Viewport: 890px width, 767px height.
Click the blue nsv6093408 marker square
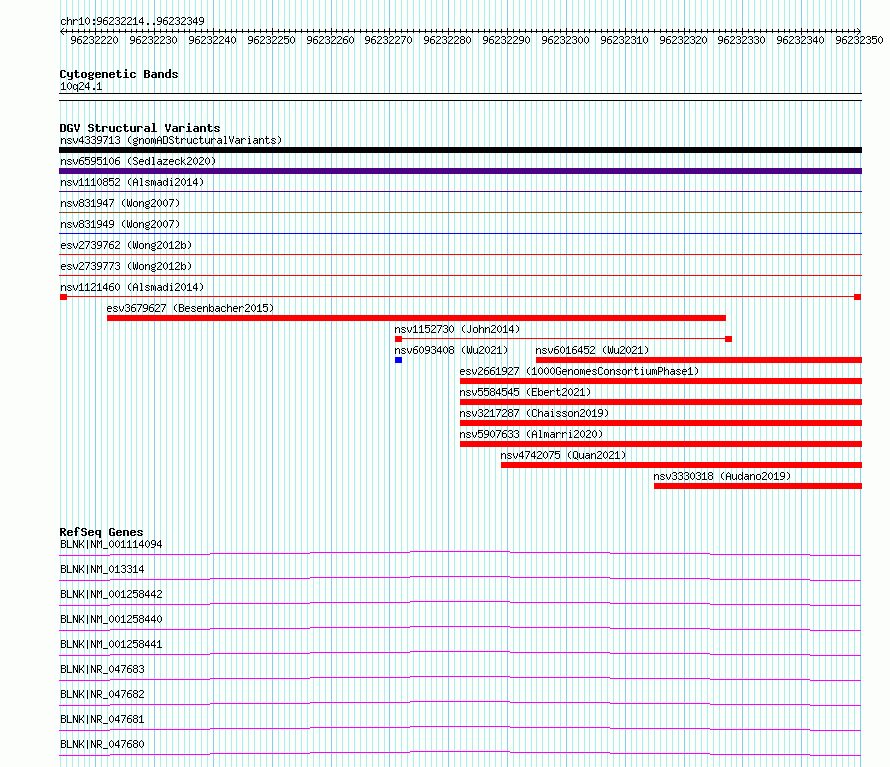tap(398, 360)
